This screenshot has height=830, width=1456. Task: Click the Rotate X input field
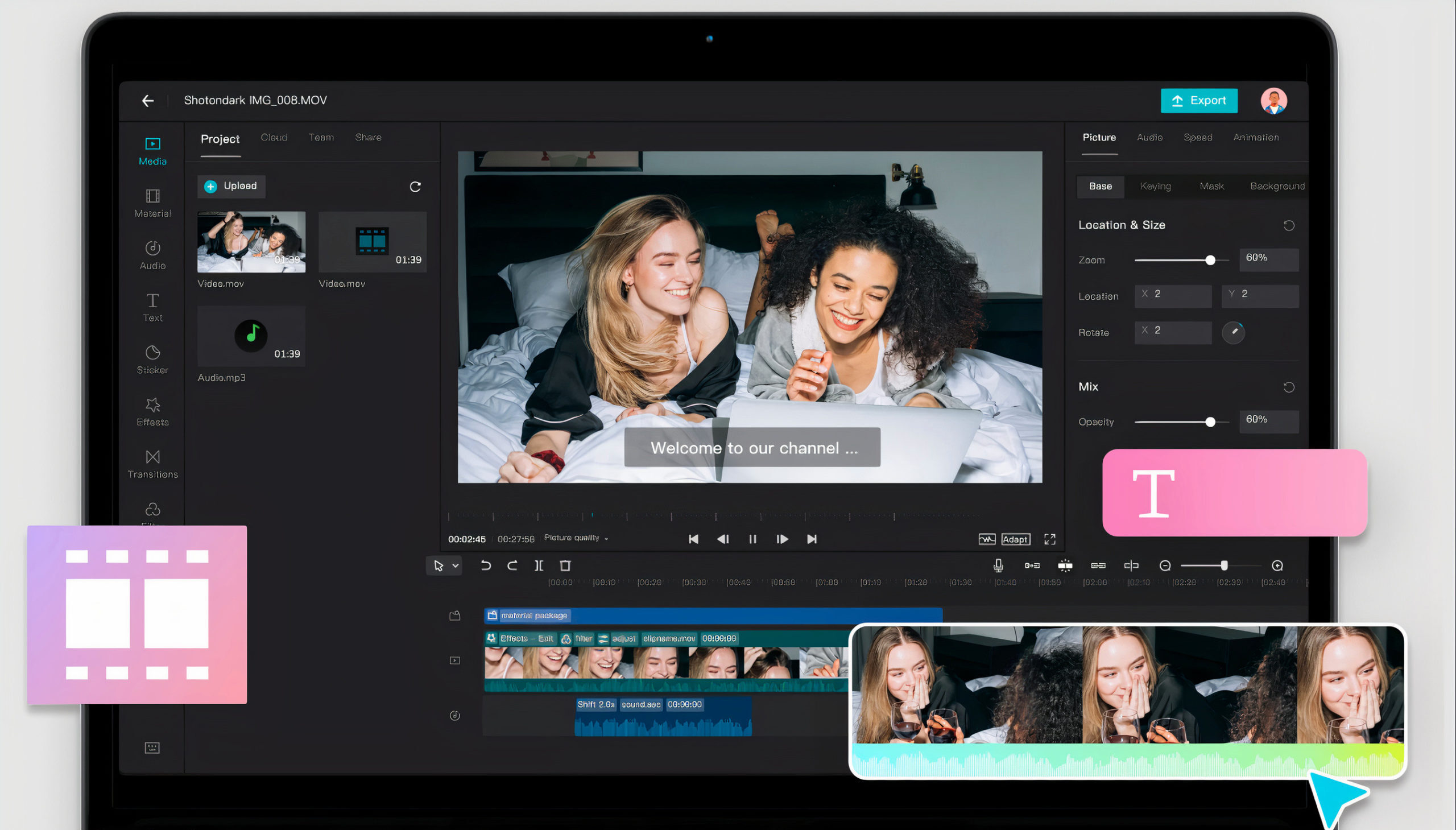(x=1173, y=332)
